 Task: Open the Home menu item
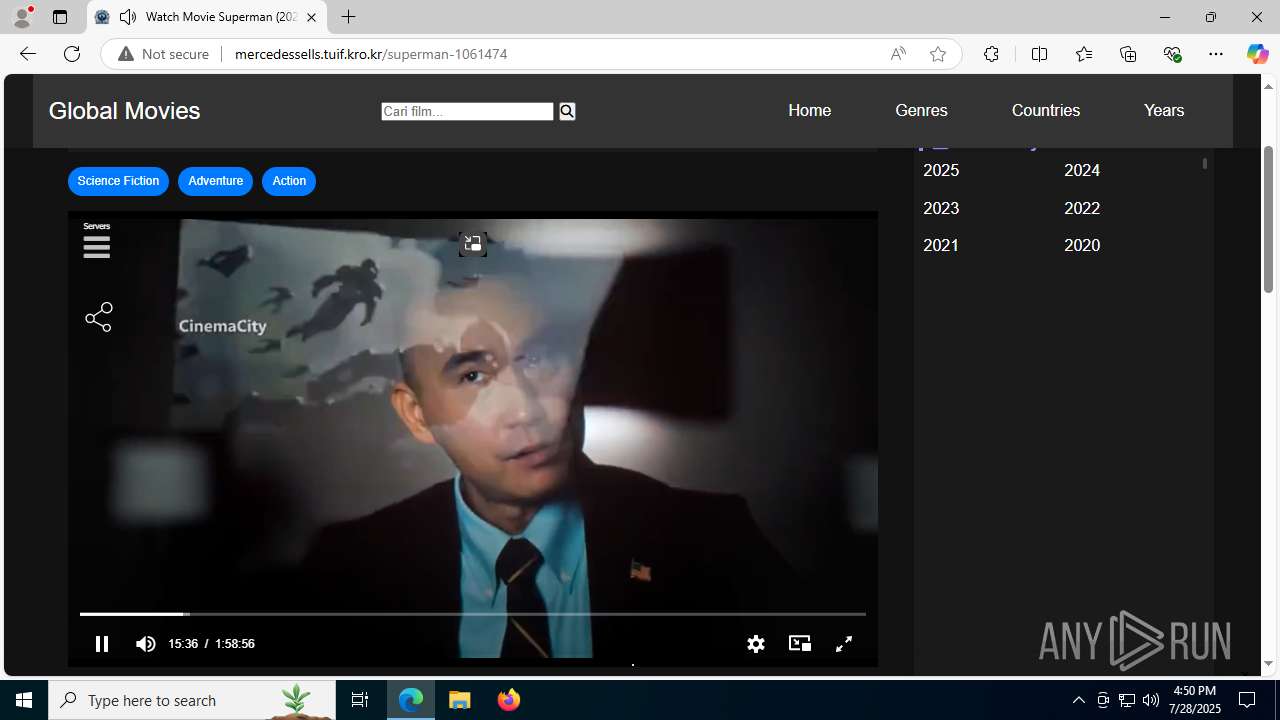(x=809, y=110)
